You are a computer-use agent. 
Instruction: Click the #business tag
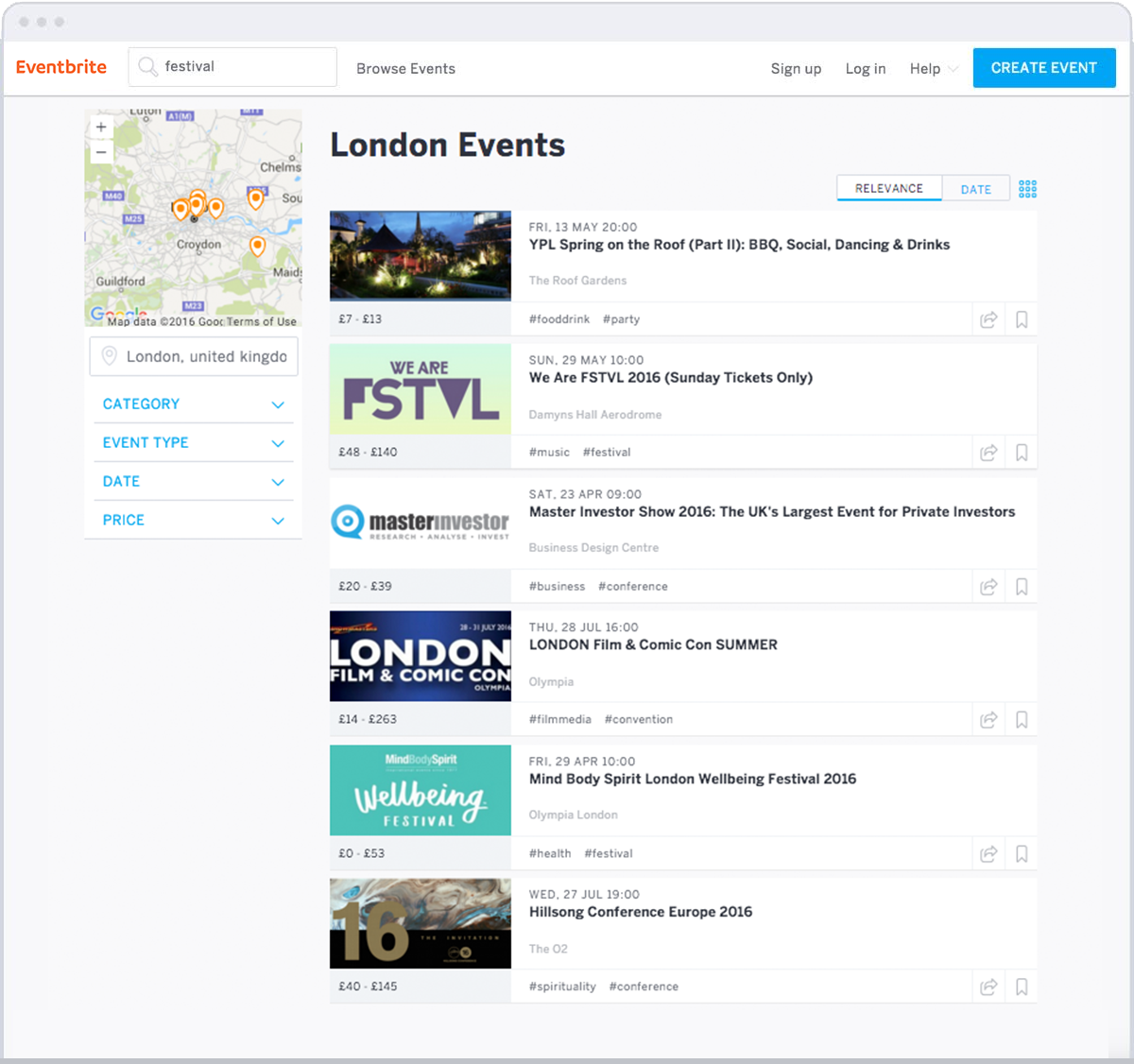coord(557,587)
